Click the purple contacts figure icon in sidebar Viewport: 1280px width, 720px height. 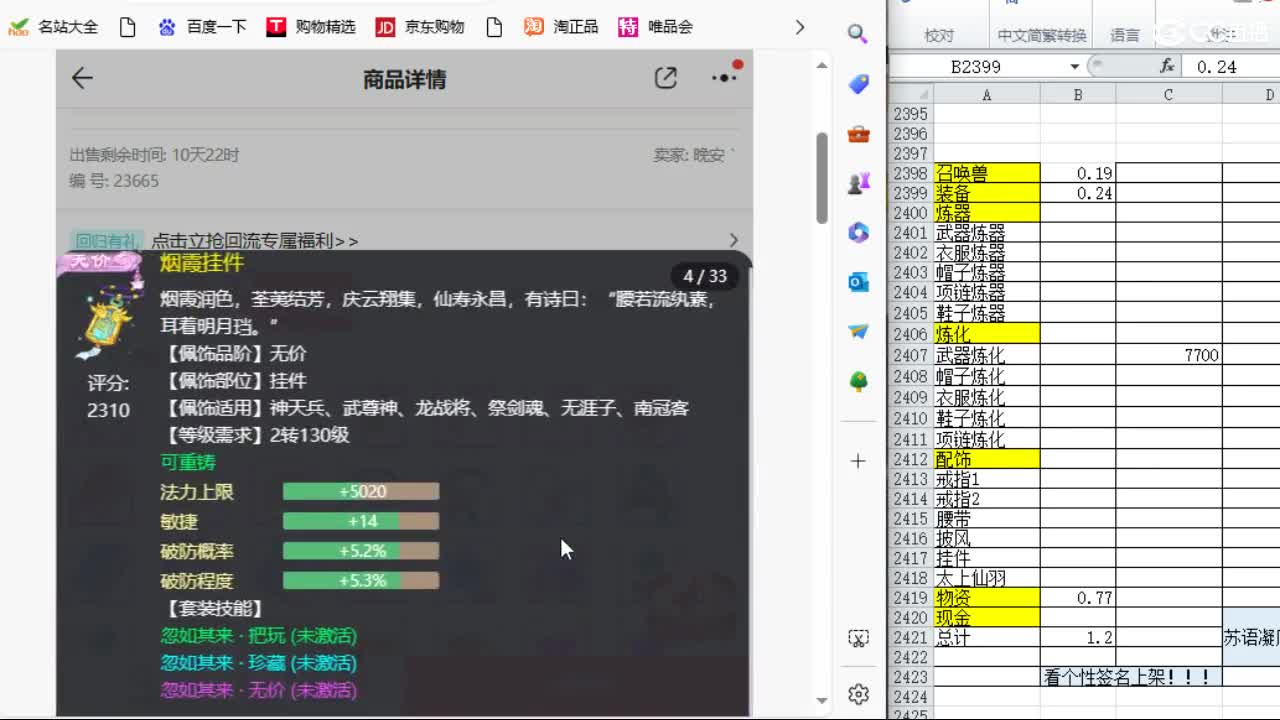[858, 182]
